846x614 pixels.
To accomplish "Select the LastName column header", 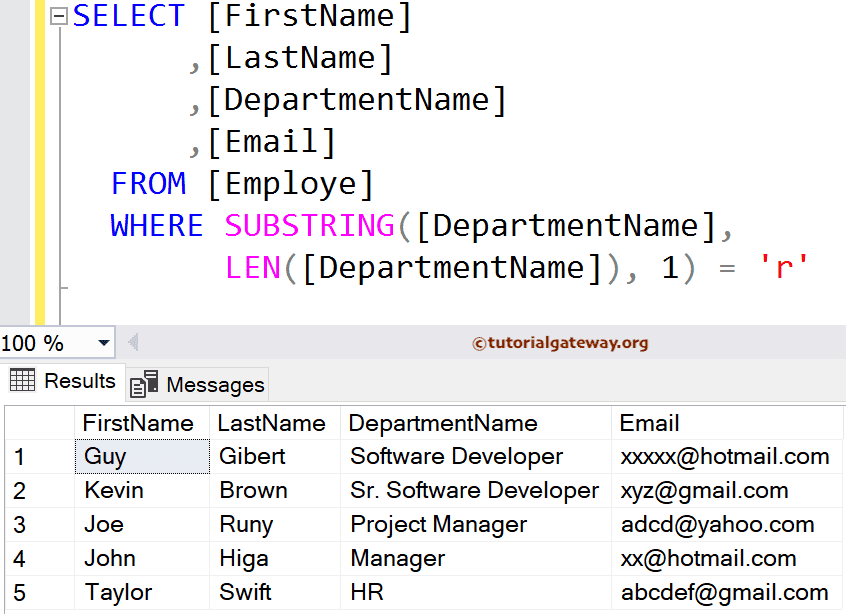I will pyautogui.click(x=274, y=423).
